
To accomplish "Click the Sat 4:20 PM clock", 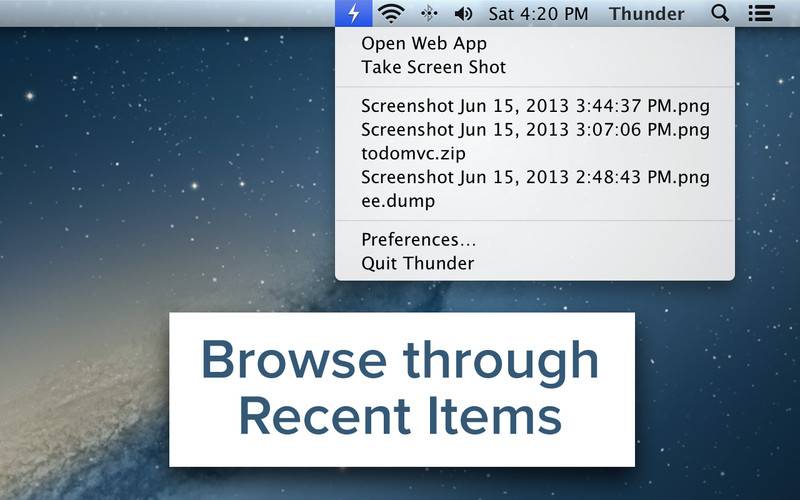I will click(538, 14).
